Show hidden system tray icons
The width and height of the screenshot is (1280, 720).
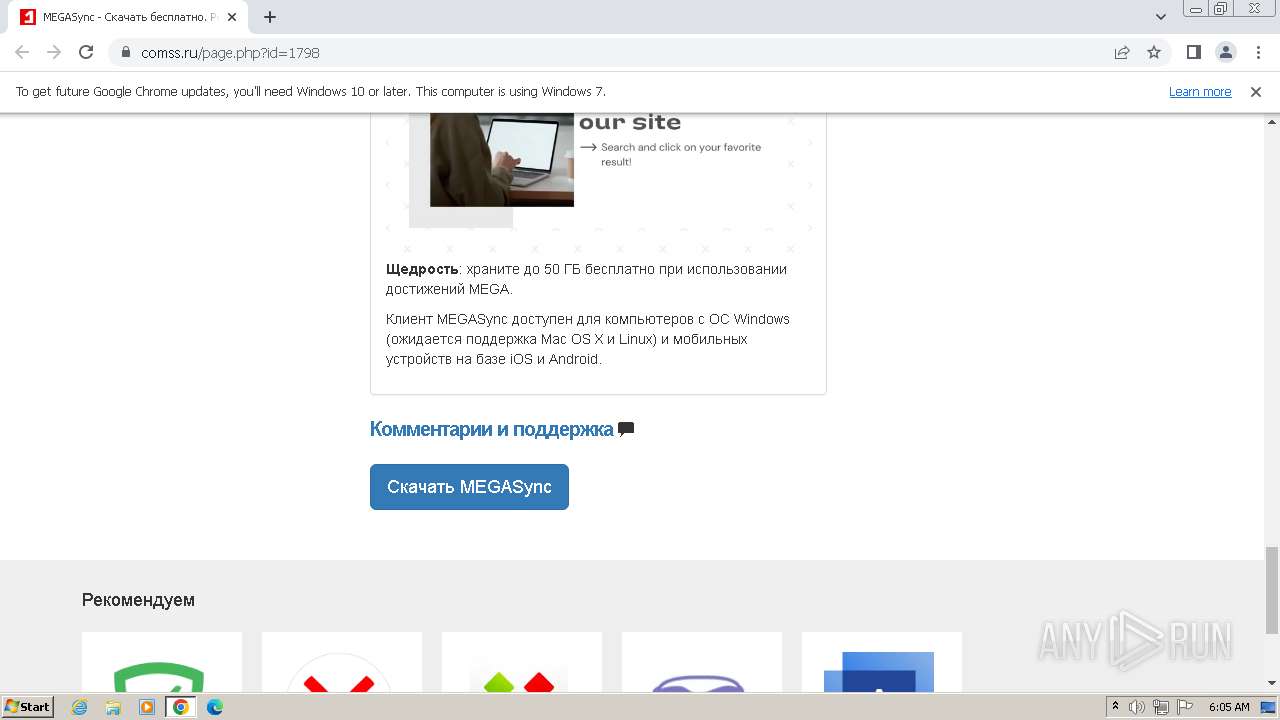1115,707
